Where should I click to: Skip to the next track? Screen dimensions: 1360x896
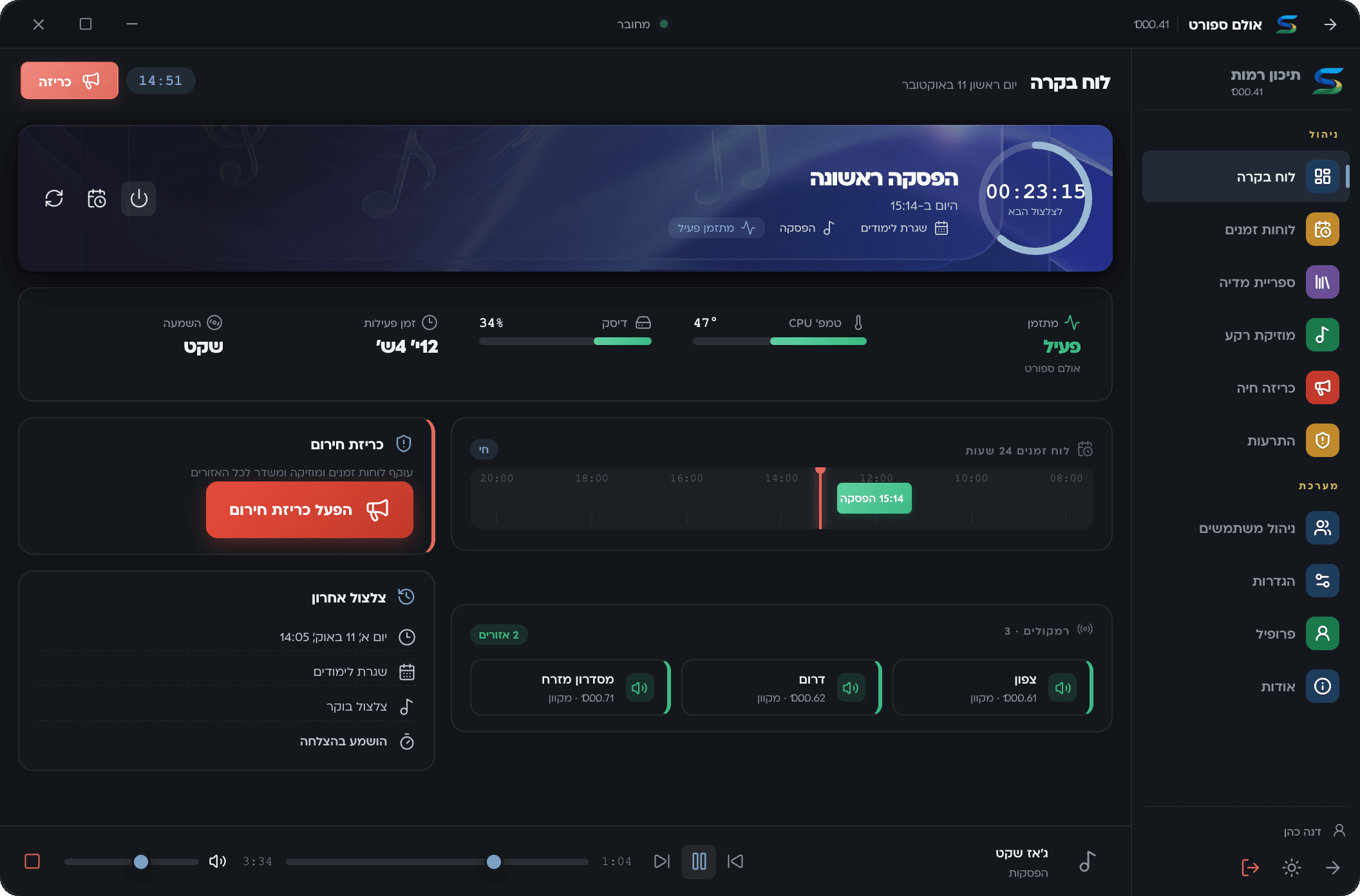[x=662, y=861]
